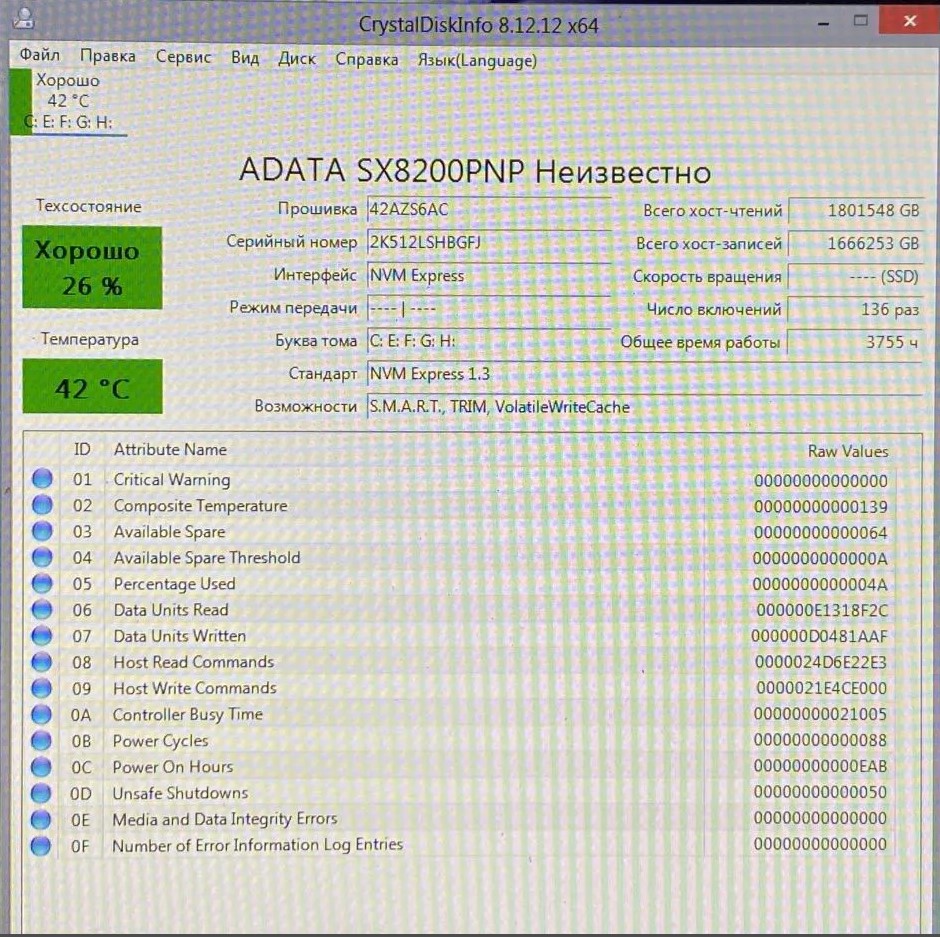Open the Диск menu
The height and width of the screenshot is (937, 940).
297,59
